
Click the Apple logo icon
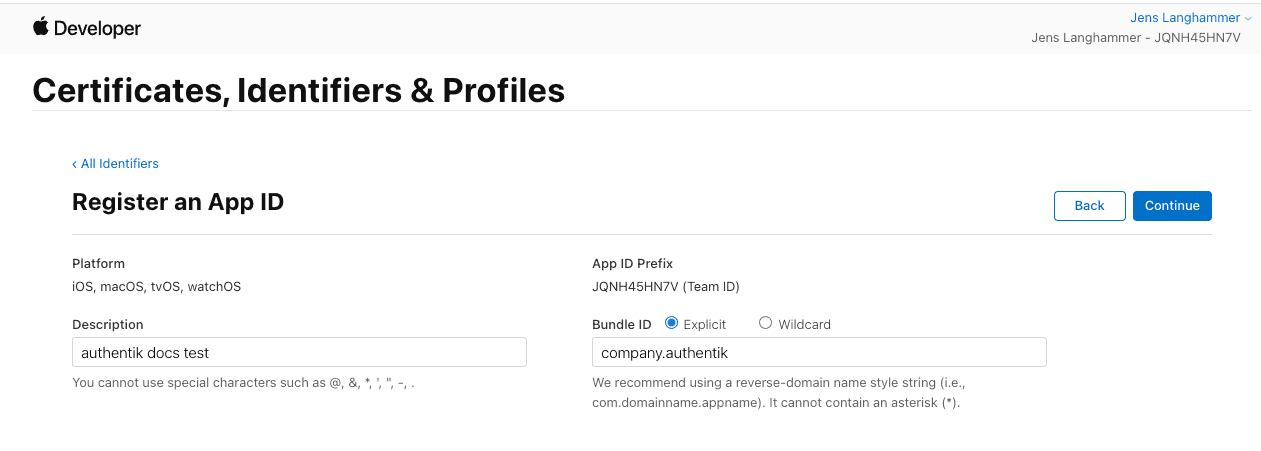point(41,27)
